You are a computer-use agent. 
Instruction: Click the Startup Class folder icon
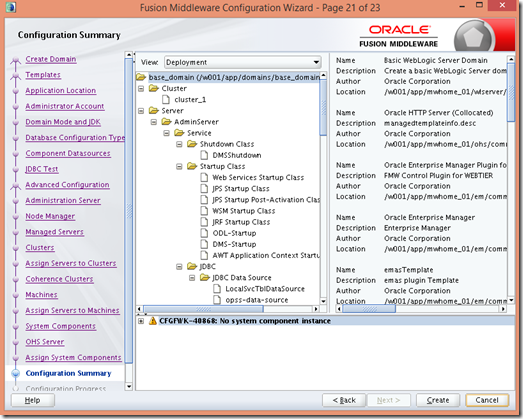[x=192, y=166]
